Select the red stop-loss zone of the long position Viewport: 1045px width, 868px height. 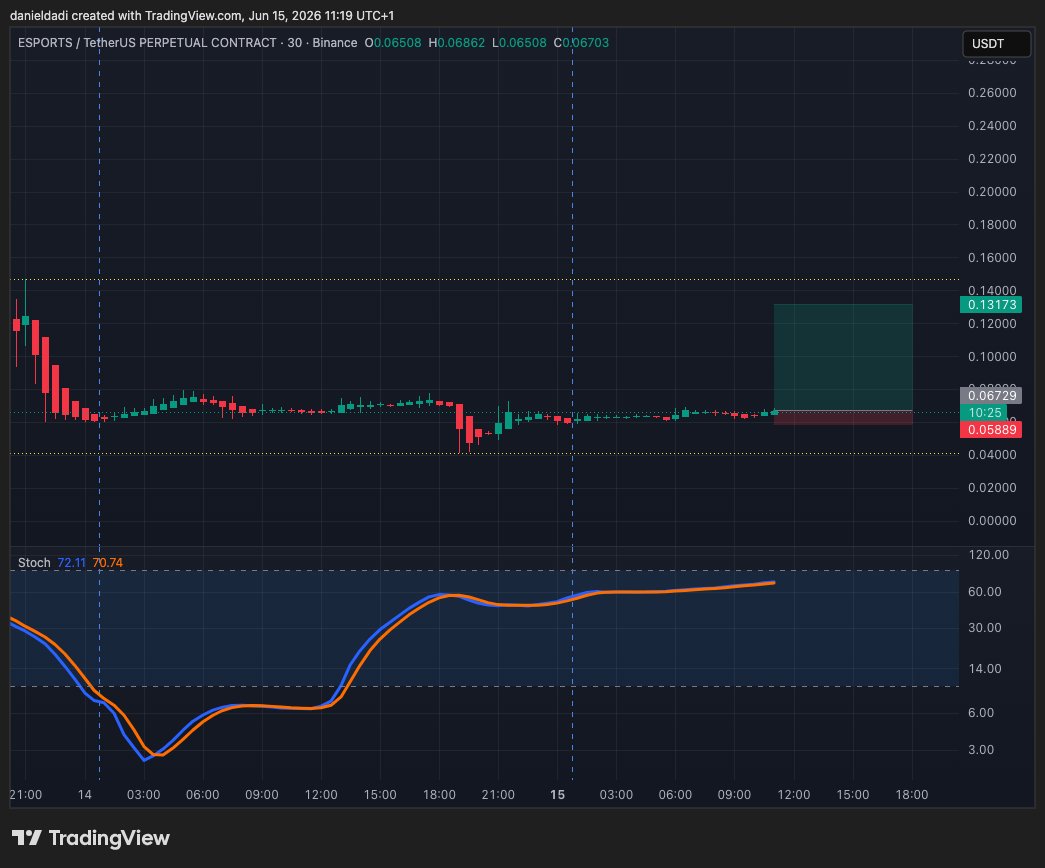[x=843, y=417]
